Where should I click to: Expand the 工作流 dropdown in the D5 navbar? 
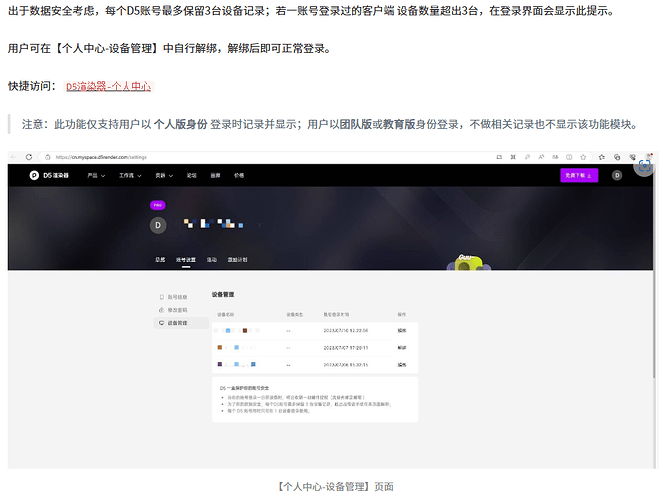(x=130, y=176)
